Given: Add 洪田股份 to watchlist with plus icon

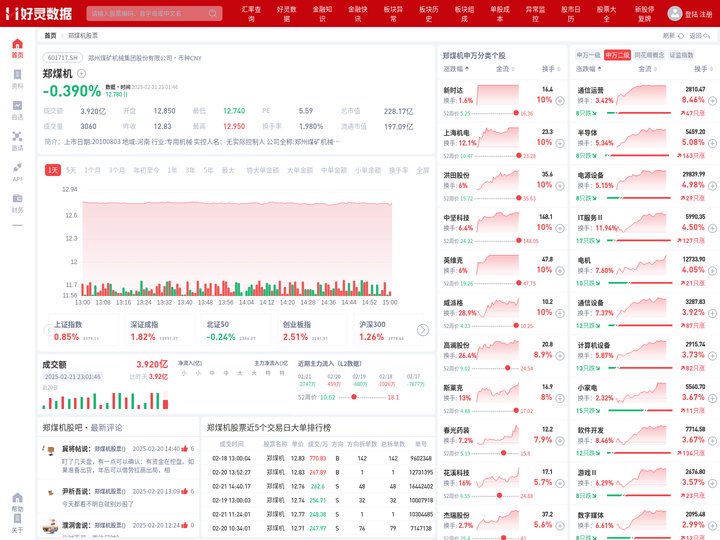Looking at the screenshot, I should click(560, 186).
